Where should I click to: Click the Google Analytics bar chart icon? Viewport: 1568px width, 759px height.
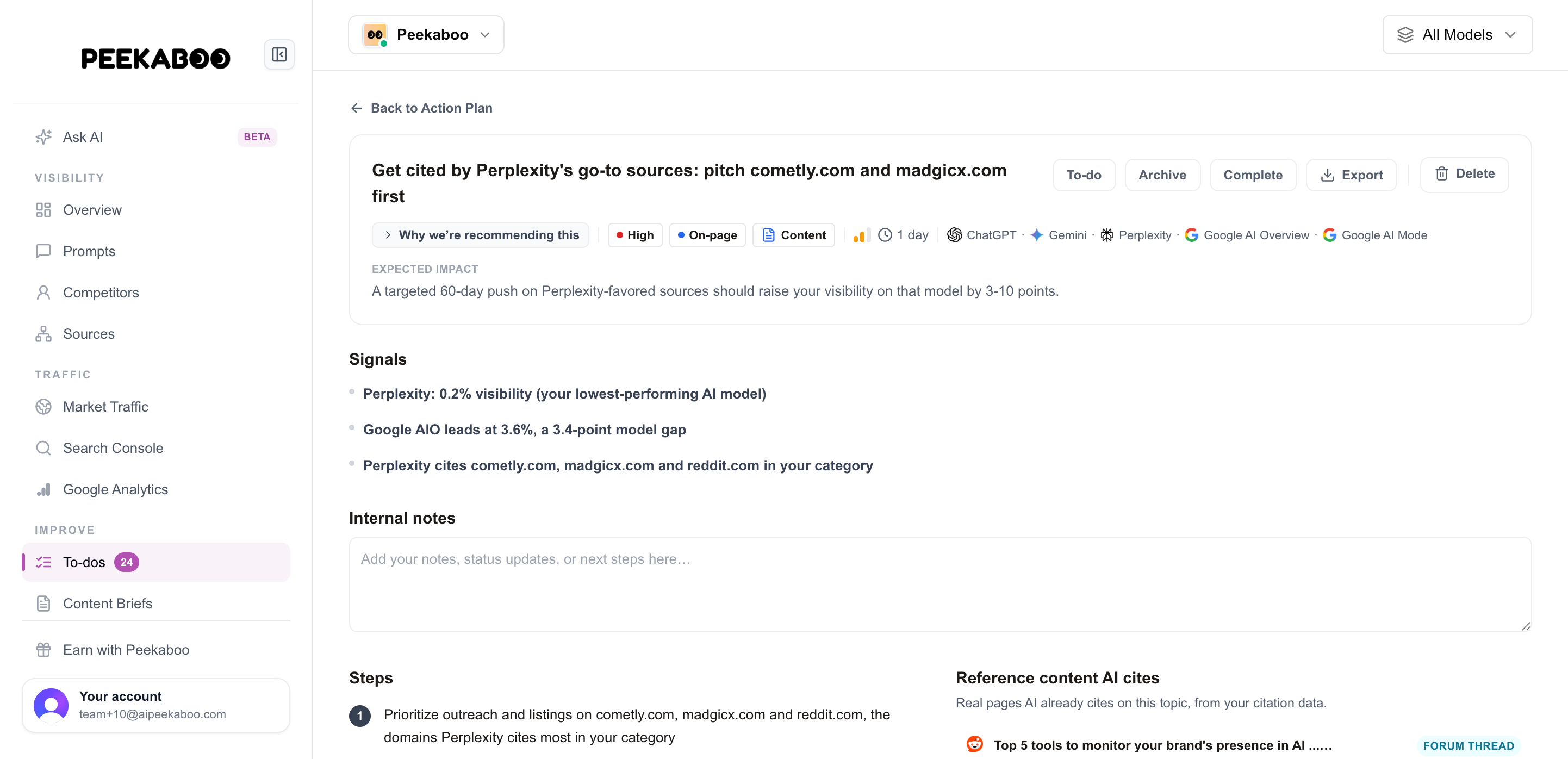coord(43,489)
